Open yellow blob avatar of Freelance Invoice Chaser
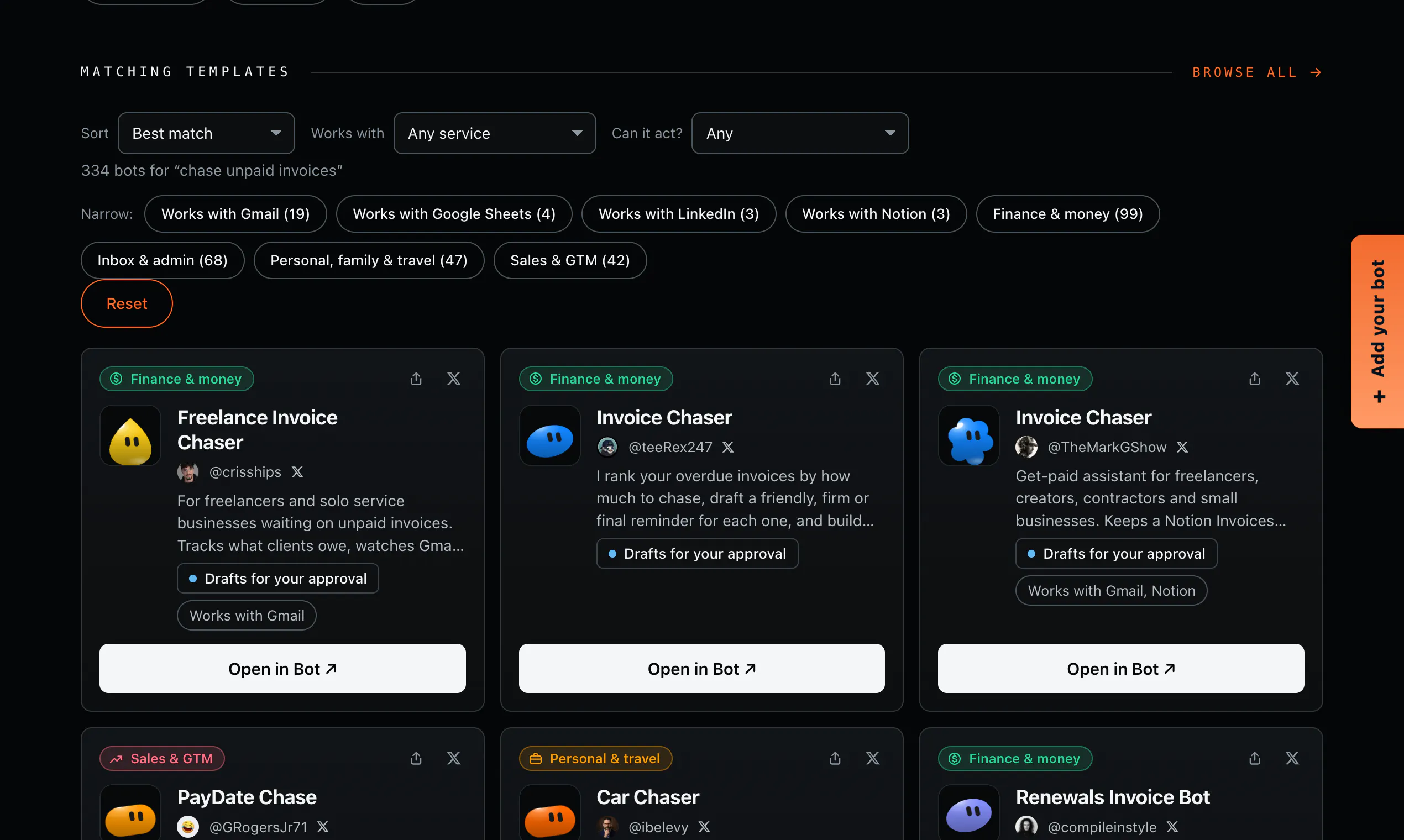1404x840 pixels. pos(130,436)
